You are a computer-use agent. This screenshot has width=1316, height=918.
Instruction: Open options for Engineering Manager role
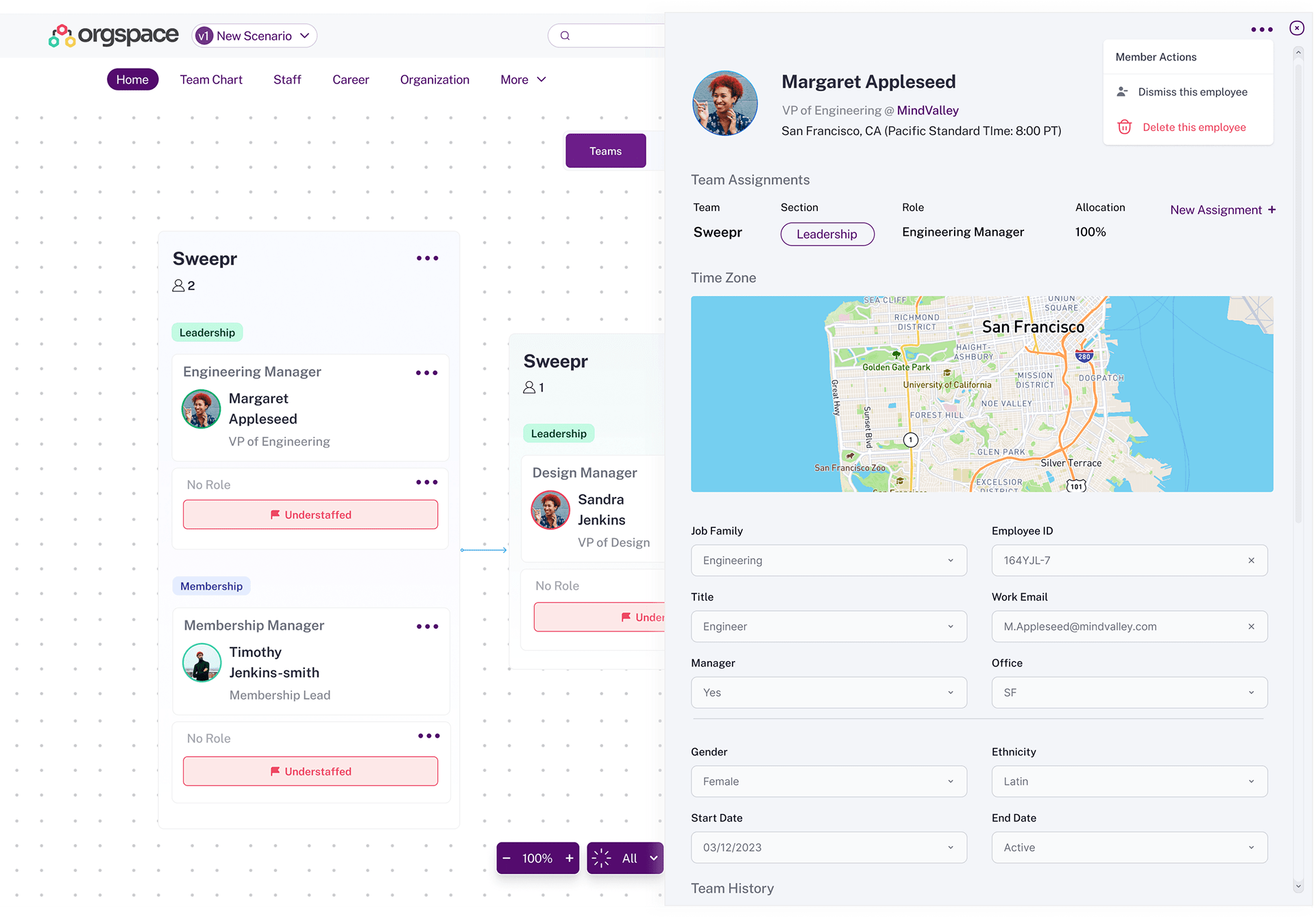pos(427,373)
